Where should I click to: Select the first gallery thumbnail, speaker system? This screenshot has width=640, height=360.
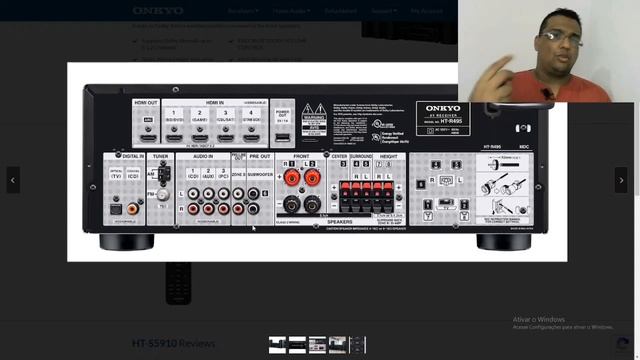pos(277,345)
